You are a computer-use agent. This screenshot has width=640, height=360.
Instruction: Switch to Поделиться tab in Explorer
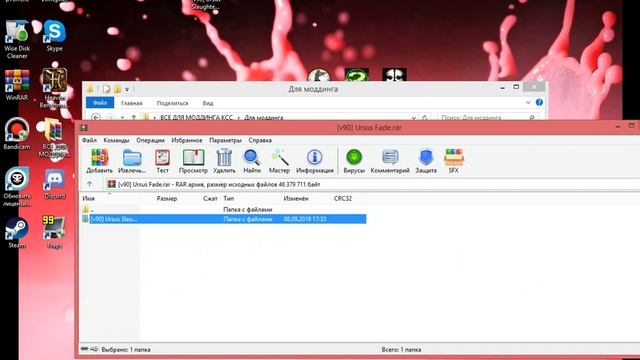tap(172, 103)
